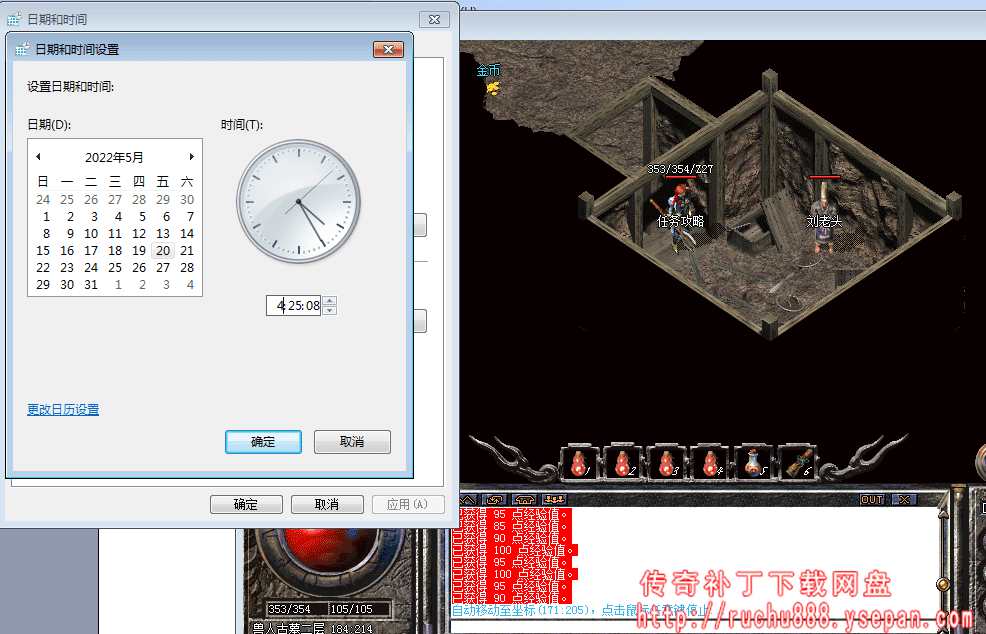The width and height of the screenshot is (986, 634).
Task: Go to next month in calendar
Action: [x=191, y=157]
